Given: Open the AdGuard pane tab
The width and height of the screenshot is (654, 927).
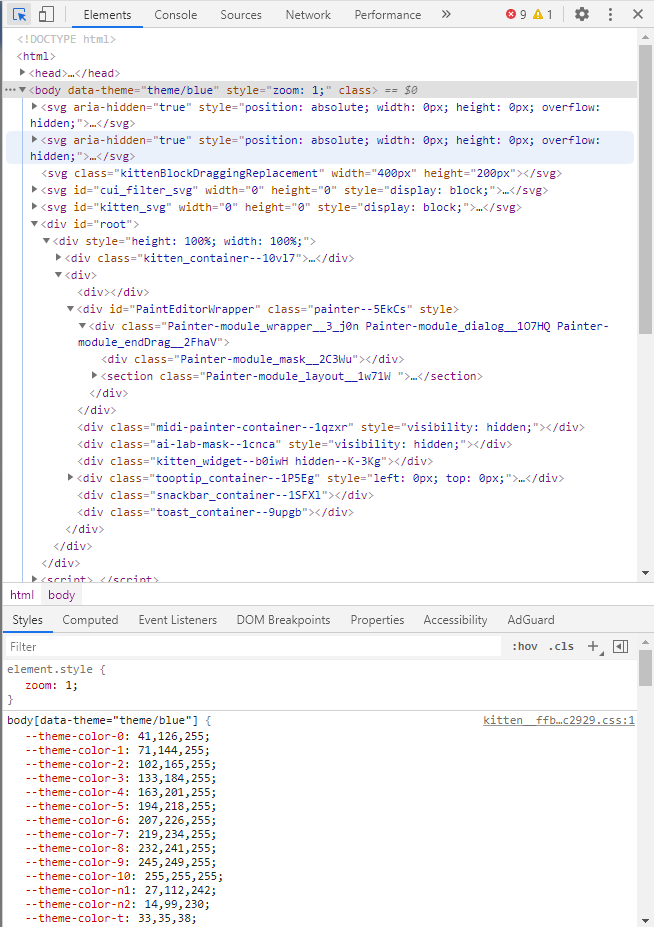Looking at the screenshot, I should click(531, 620).
